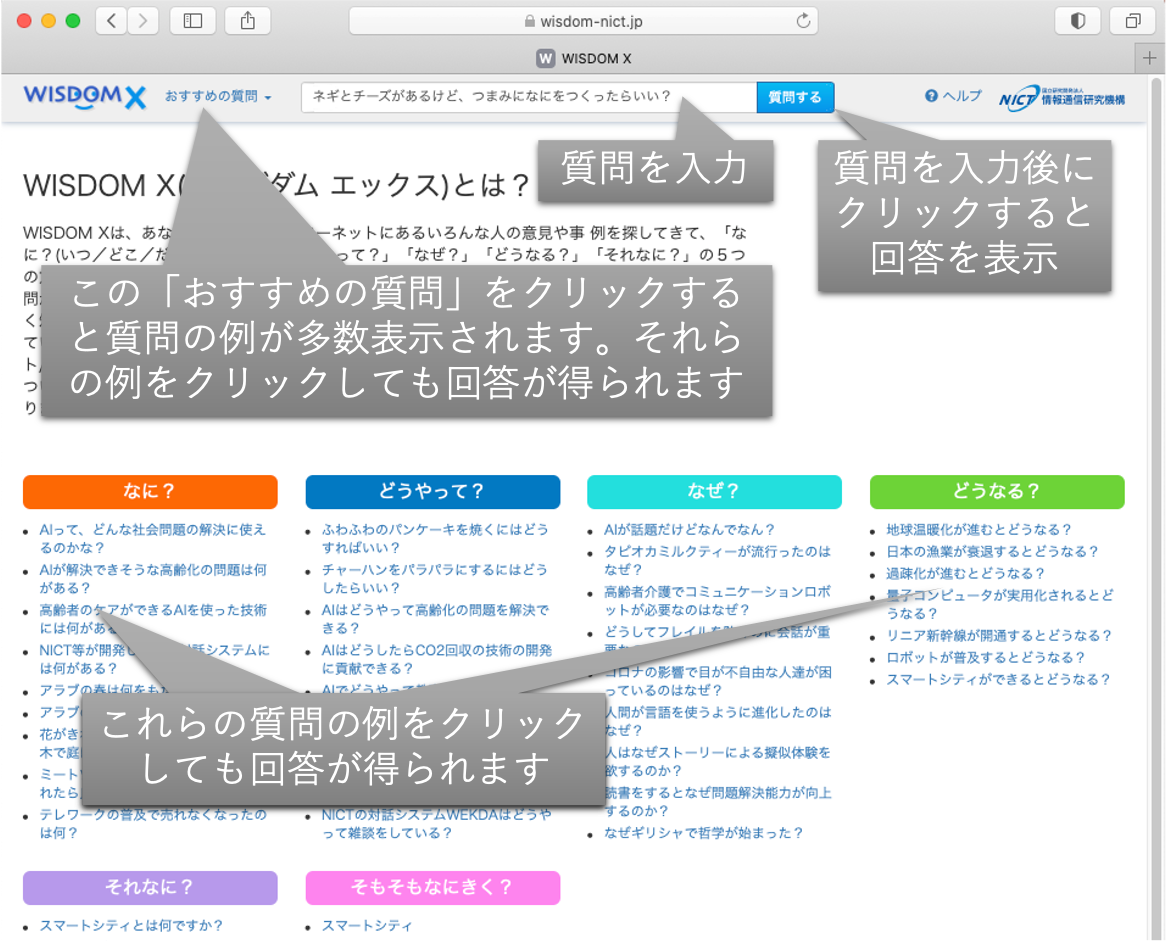Open the スマートシティ link under そもそもなにきく？

tap(367, 925)
